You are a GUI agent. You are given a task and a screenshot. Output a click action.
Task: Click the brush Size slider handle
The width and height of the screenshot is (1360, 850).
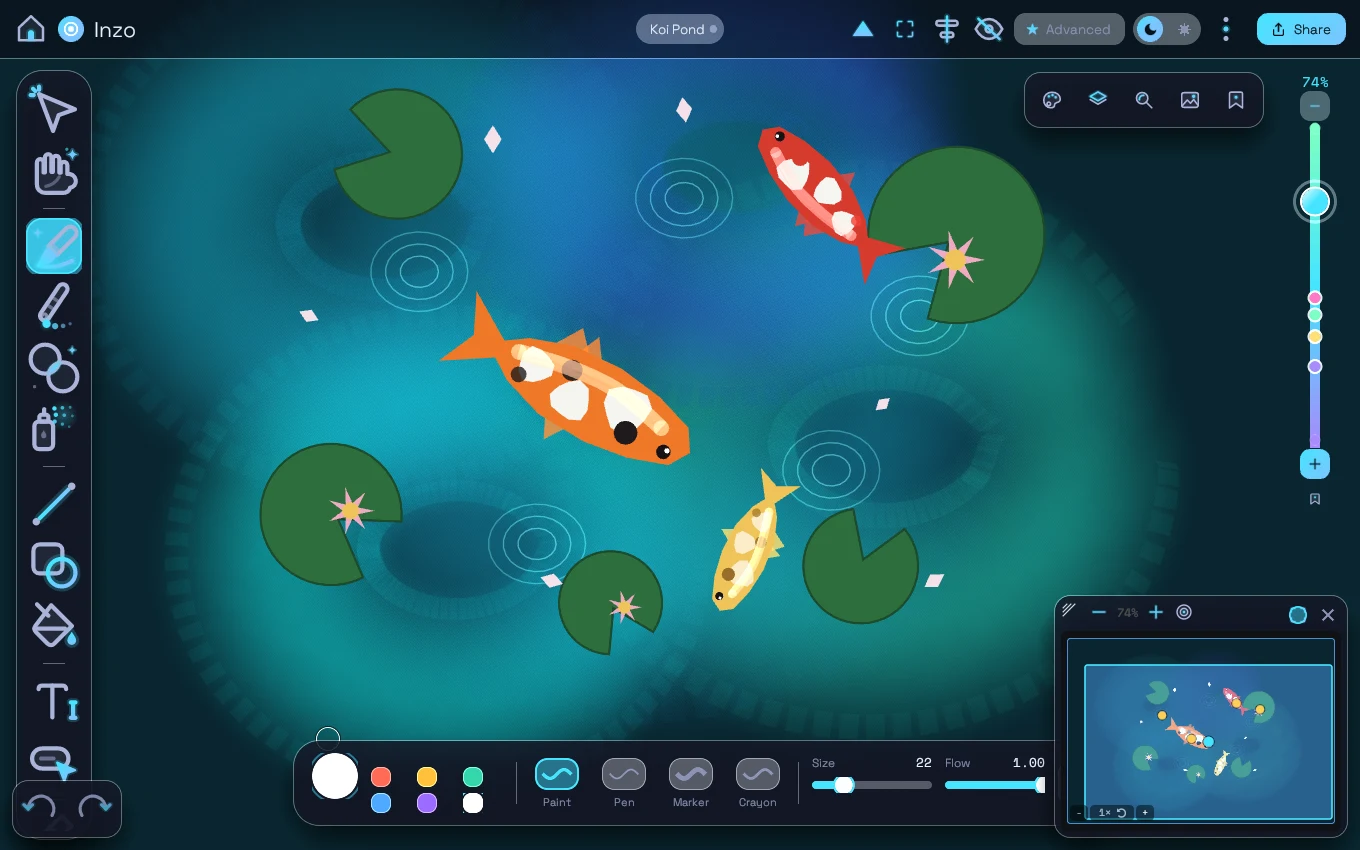[844, 785]
